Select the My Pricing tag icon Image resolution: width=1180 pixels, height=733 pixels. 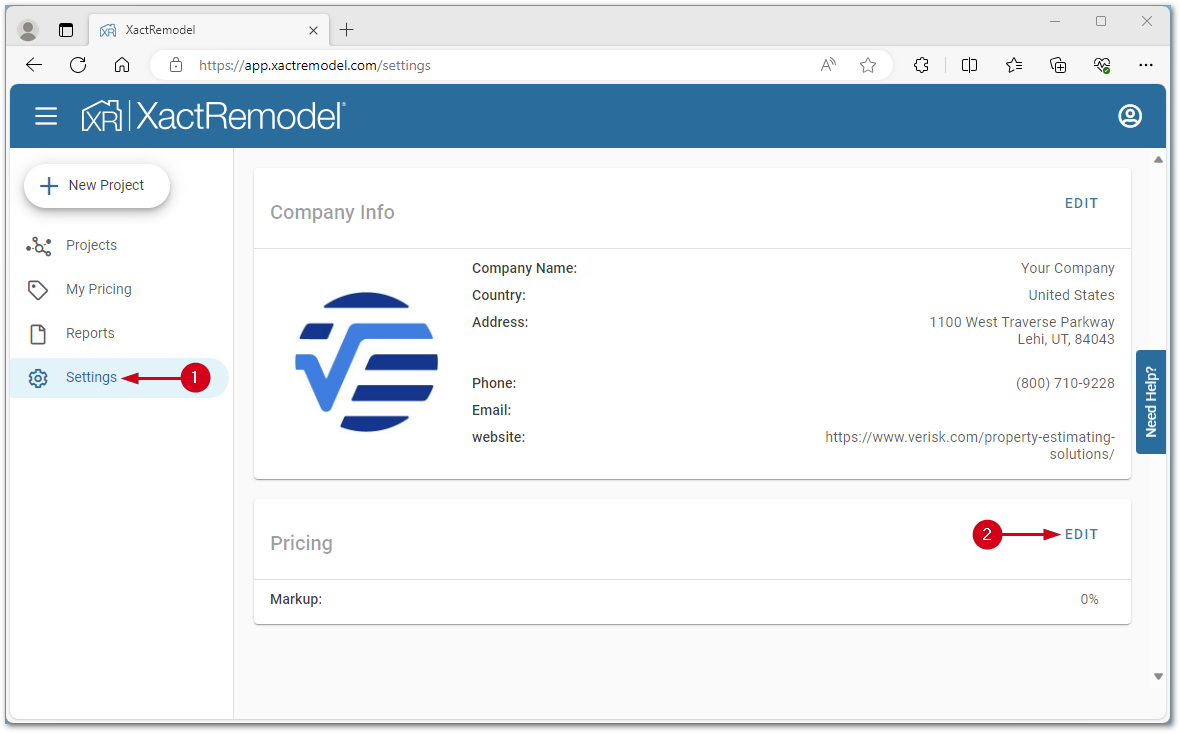(38, 290)
